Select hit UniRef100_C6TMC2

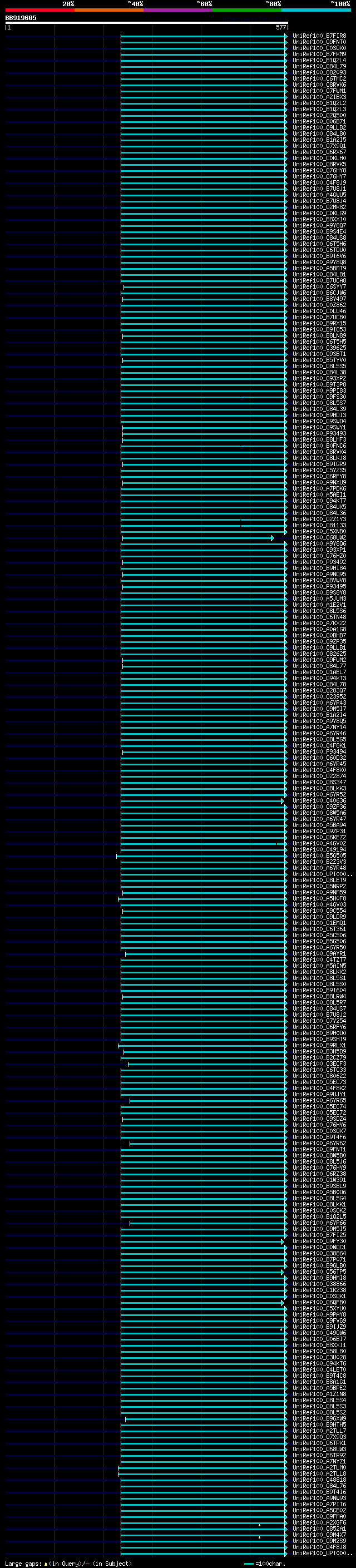pos(319,78)
